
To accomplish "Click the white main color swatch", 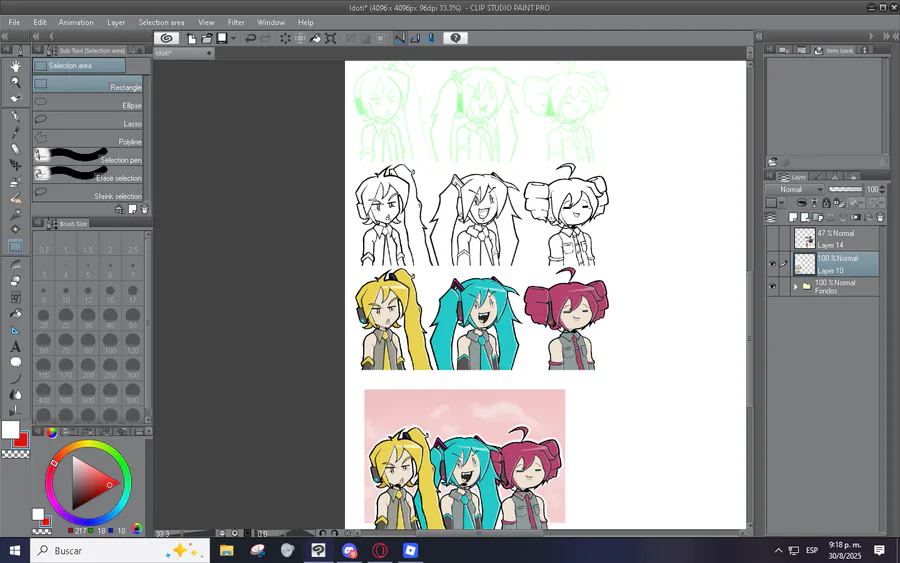I will 10,430.
